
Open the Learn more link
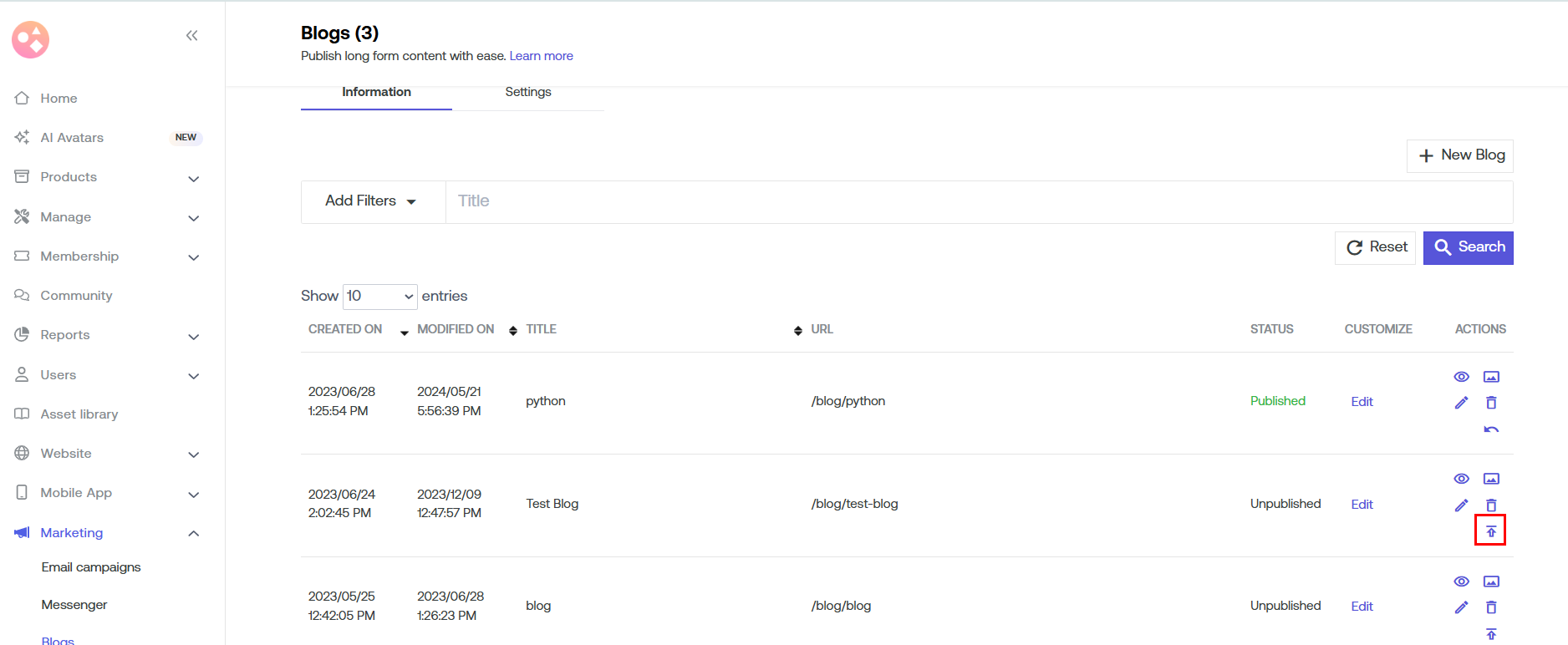[541, 56]
